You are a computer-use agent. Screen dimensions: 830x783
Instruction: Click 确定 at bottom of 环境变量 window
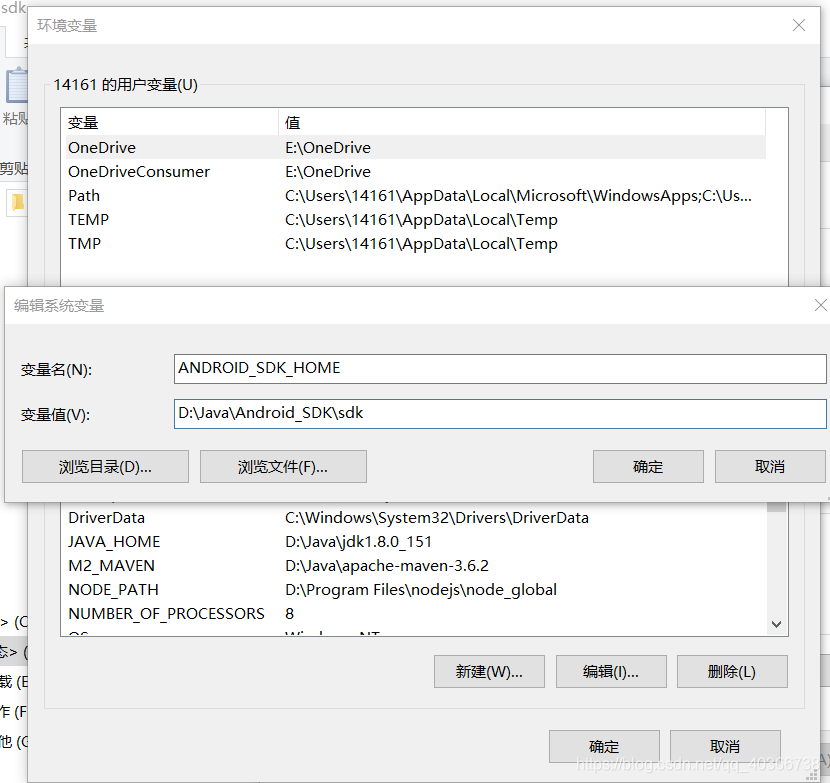[x=604, y=746]
